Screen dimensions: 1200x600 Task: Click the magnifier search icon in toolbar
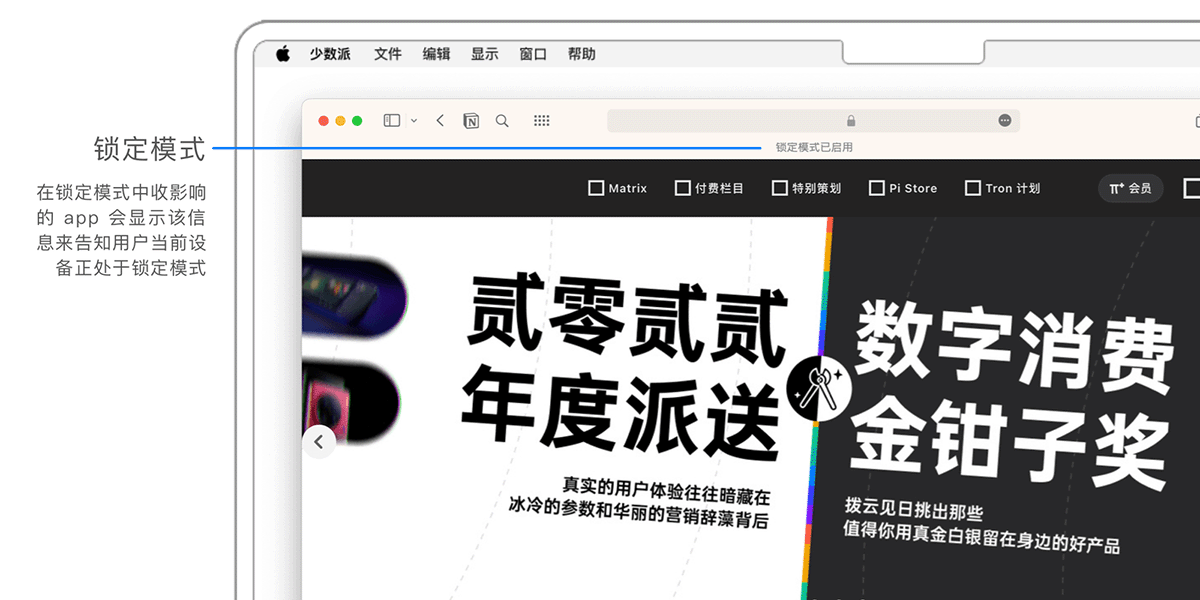click(x=502, y=121)
